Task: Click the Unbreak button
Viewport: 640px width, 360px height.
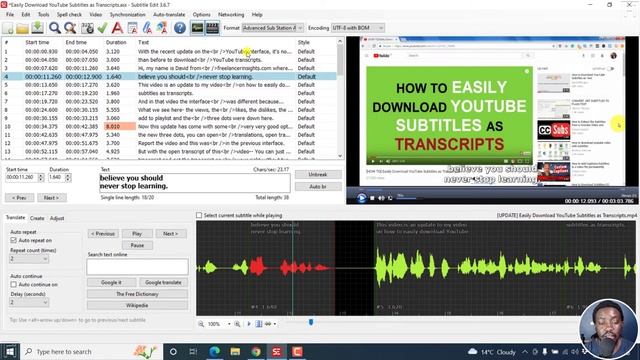Action: [318, 175]
